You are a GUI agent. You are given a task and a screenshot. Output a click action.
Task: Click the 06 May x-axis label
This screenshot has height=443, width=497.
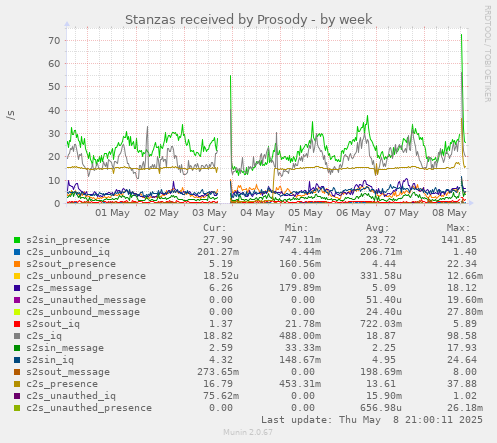coord(353,213)
